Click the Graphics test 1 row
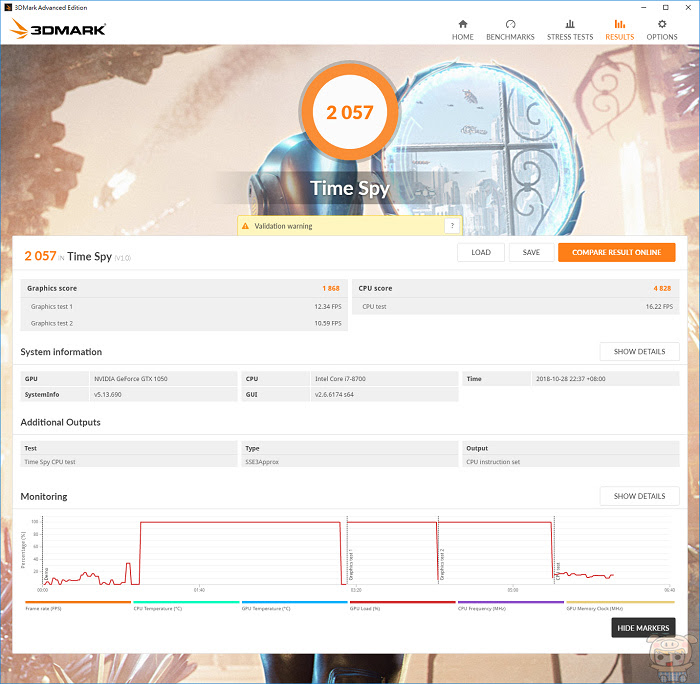The image size is (700, 684). click(184, 306)
